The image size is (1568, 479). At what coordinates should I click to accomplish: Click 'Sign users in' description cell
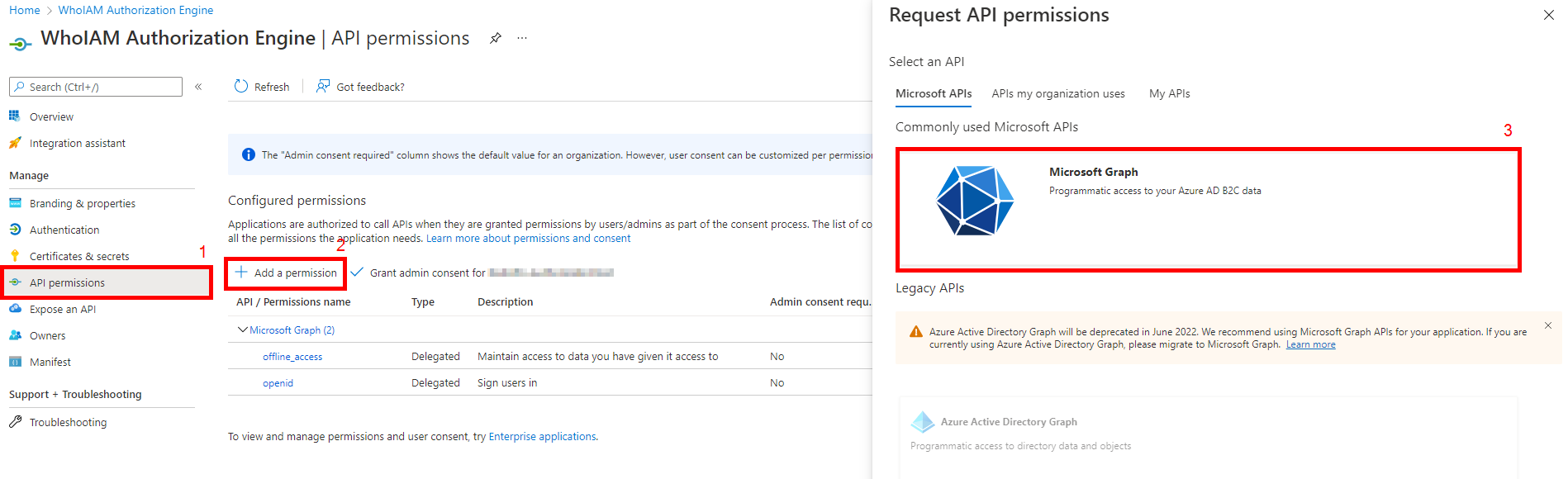pyautogui.click(x=507, y=382)
